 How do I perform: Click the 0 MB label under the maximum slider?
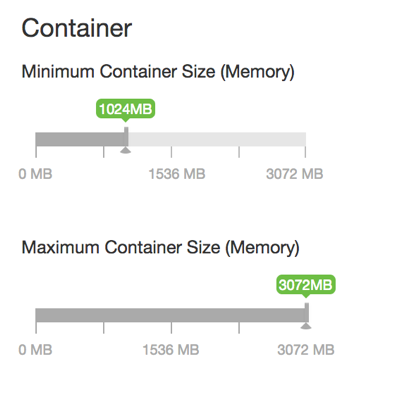tap(35, 350)
